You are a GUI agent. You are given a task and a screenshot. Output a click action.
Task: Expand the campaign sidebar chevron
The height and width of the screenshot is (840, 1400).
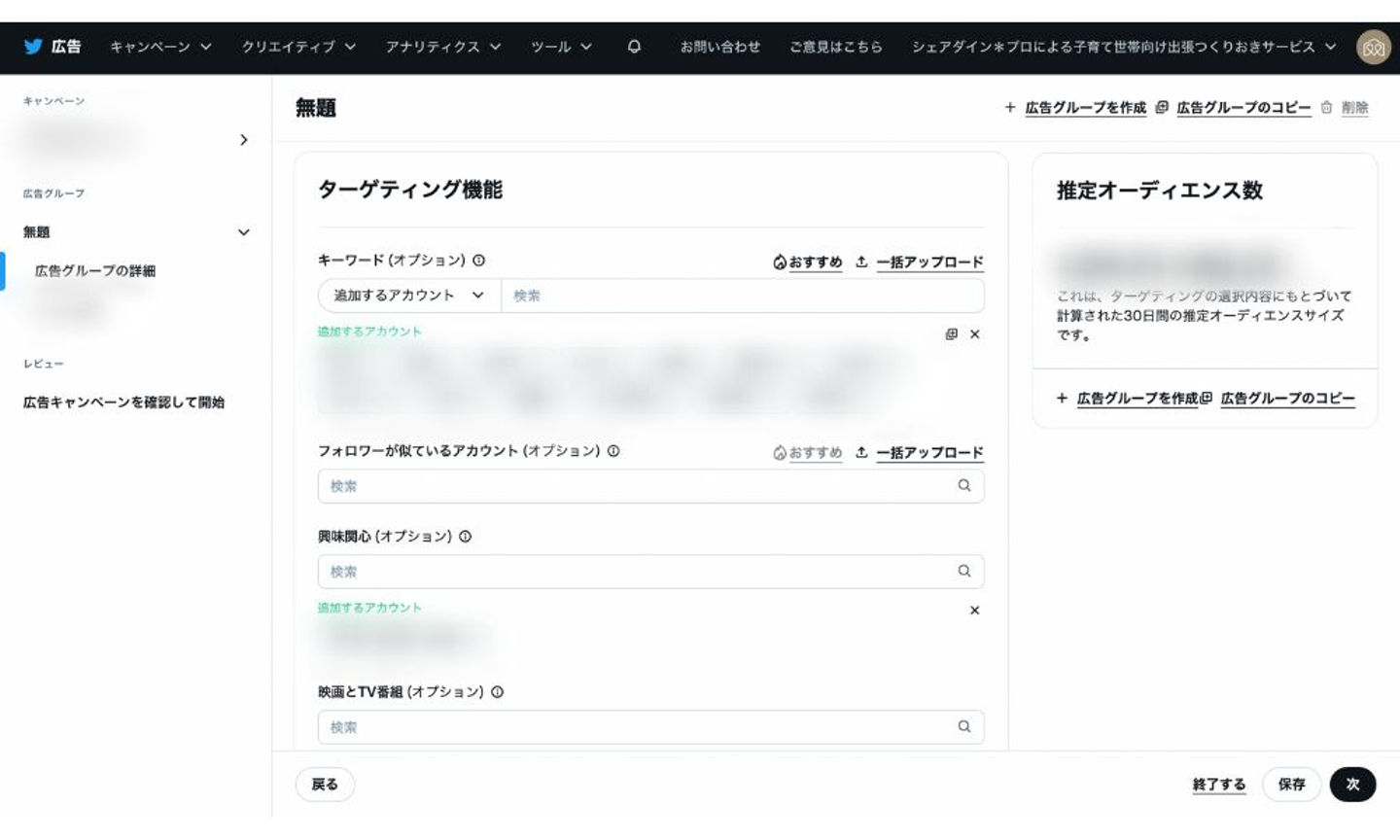click(x=243, y=140)
